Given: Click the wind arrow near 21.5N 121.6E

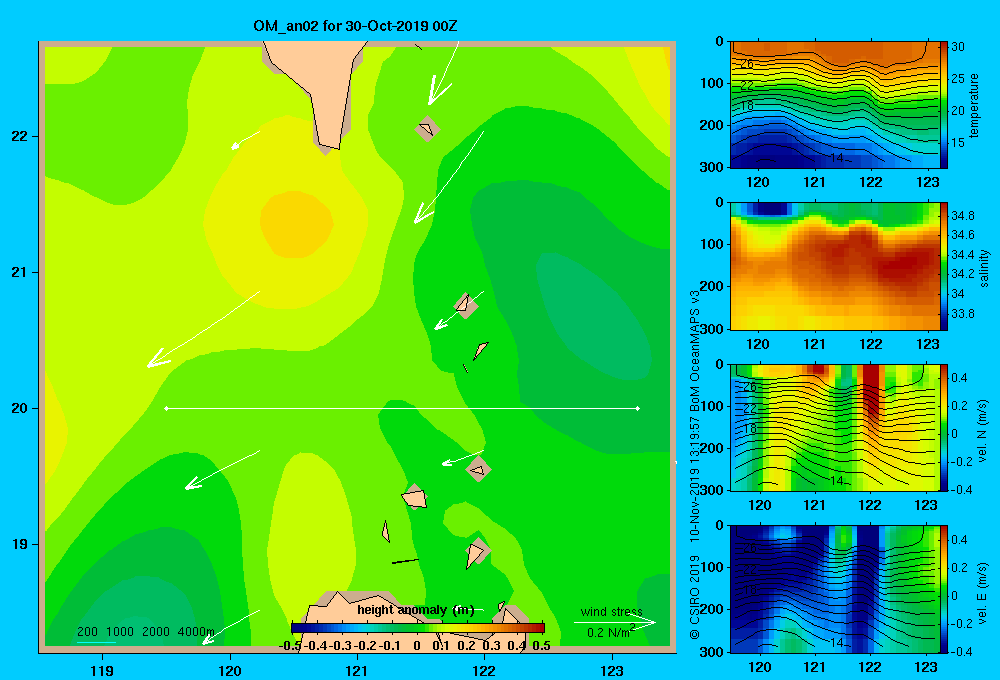Looking at the screenshot, I should click(449, 177).
